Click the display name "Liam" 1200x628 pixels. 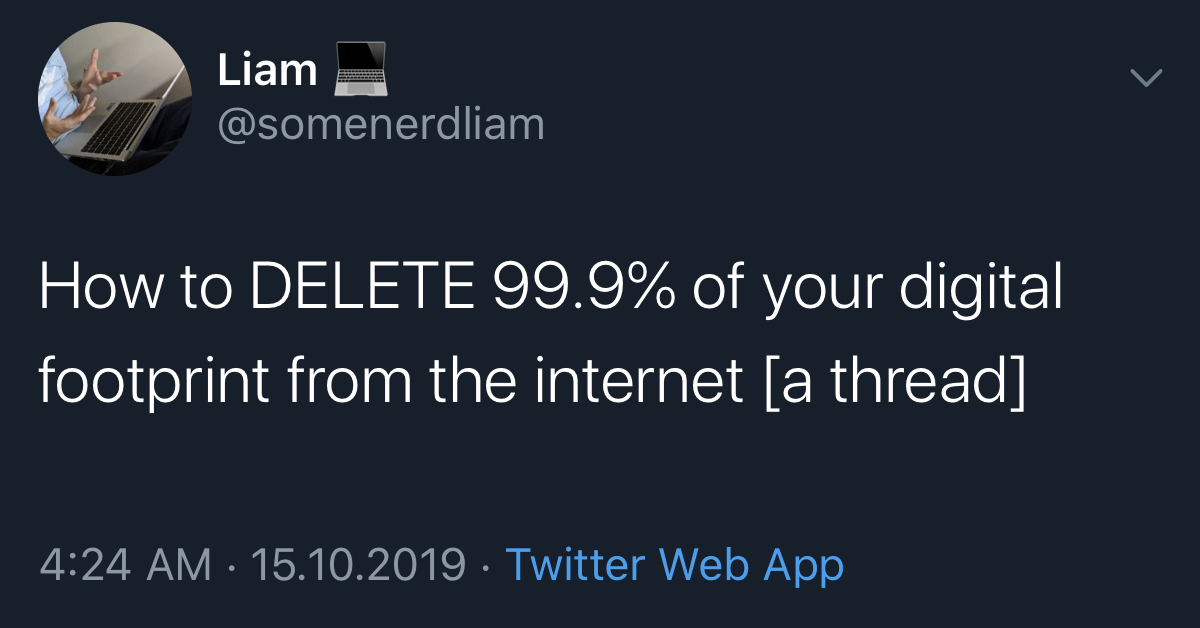coord(267,72)
